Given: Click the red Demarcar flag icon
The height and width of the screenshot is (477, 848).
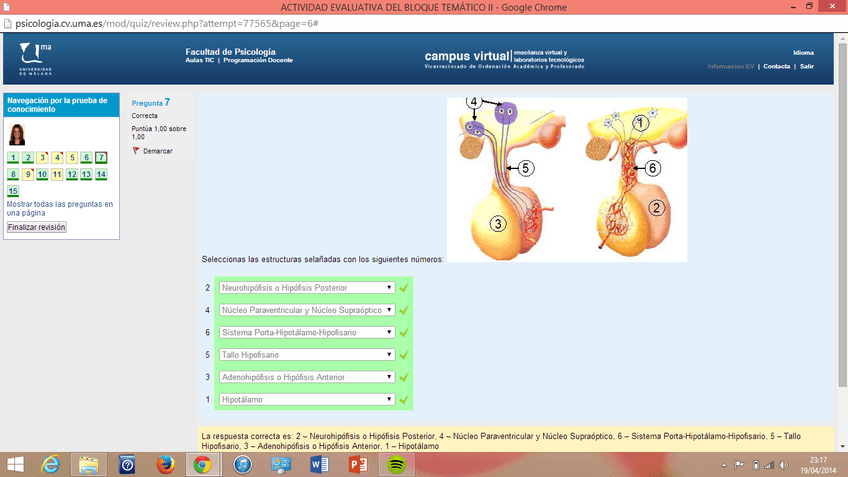Looking at the screenshot, I should (x=136, y=151).
